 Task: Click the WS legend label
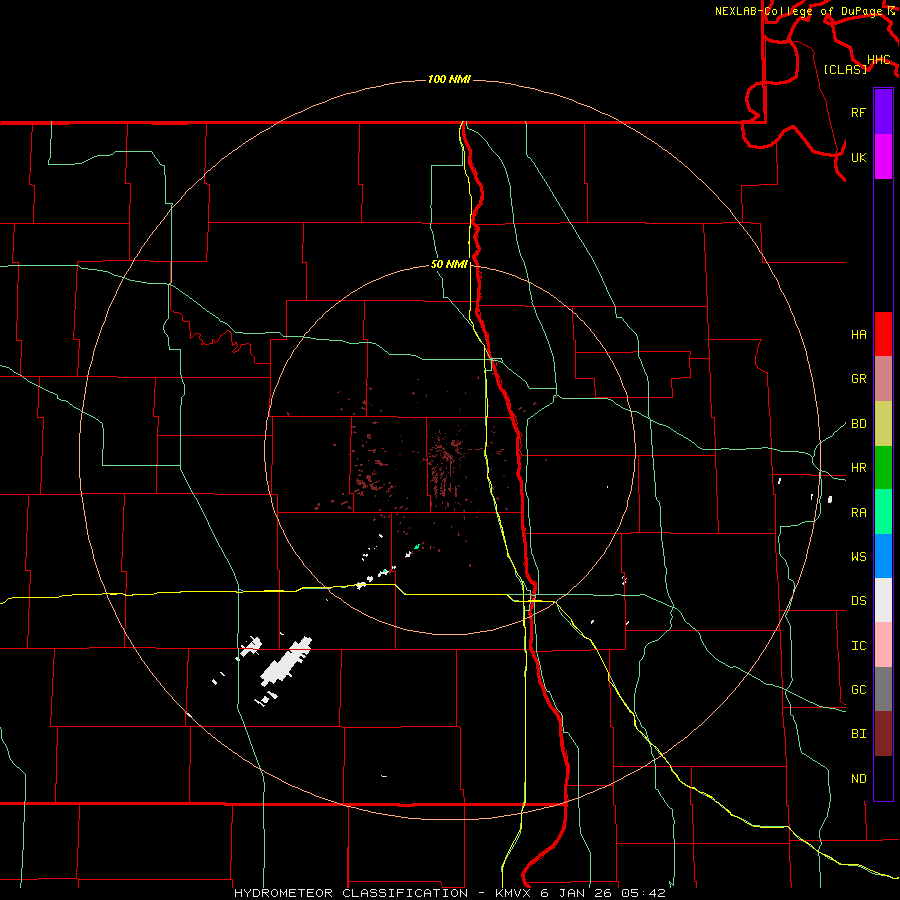coord(858,556)
